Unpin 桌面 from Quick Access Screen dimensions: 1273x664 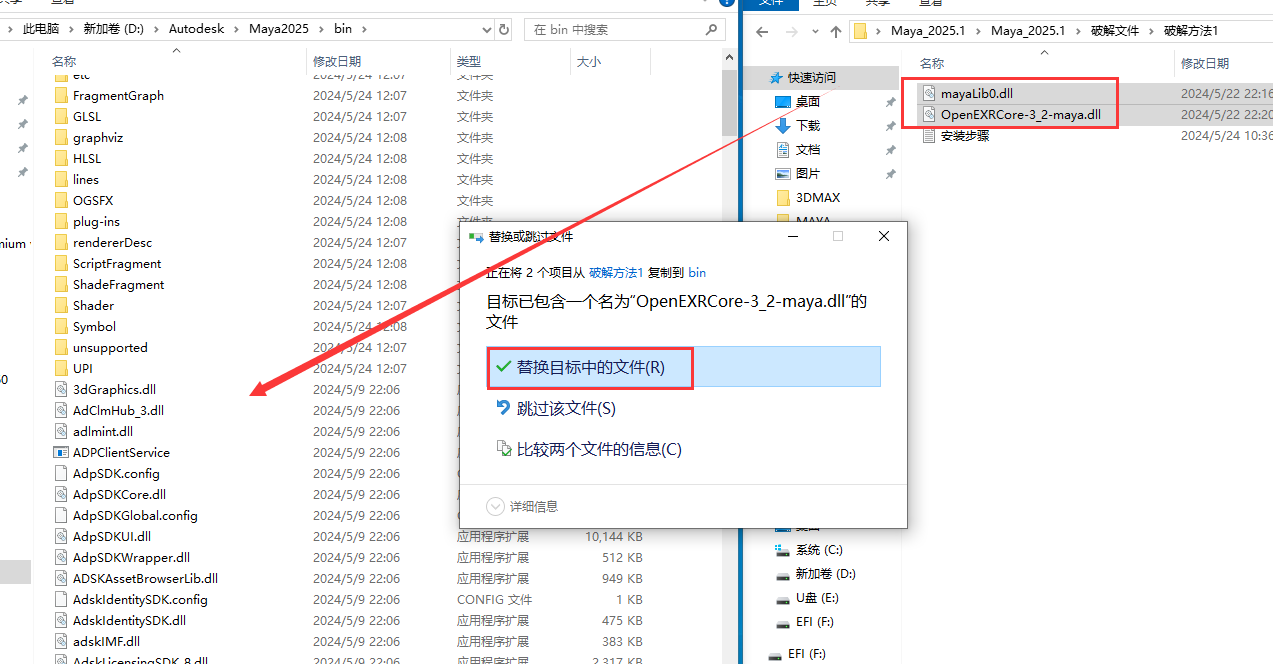point(889,100)
